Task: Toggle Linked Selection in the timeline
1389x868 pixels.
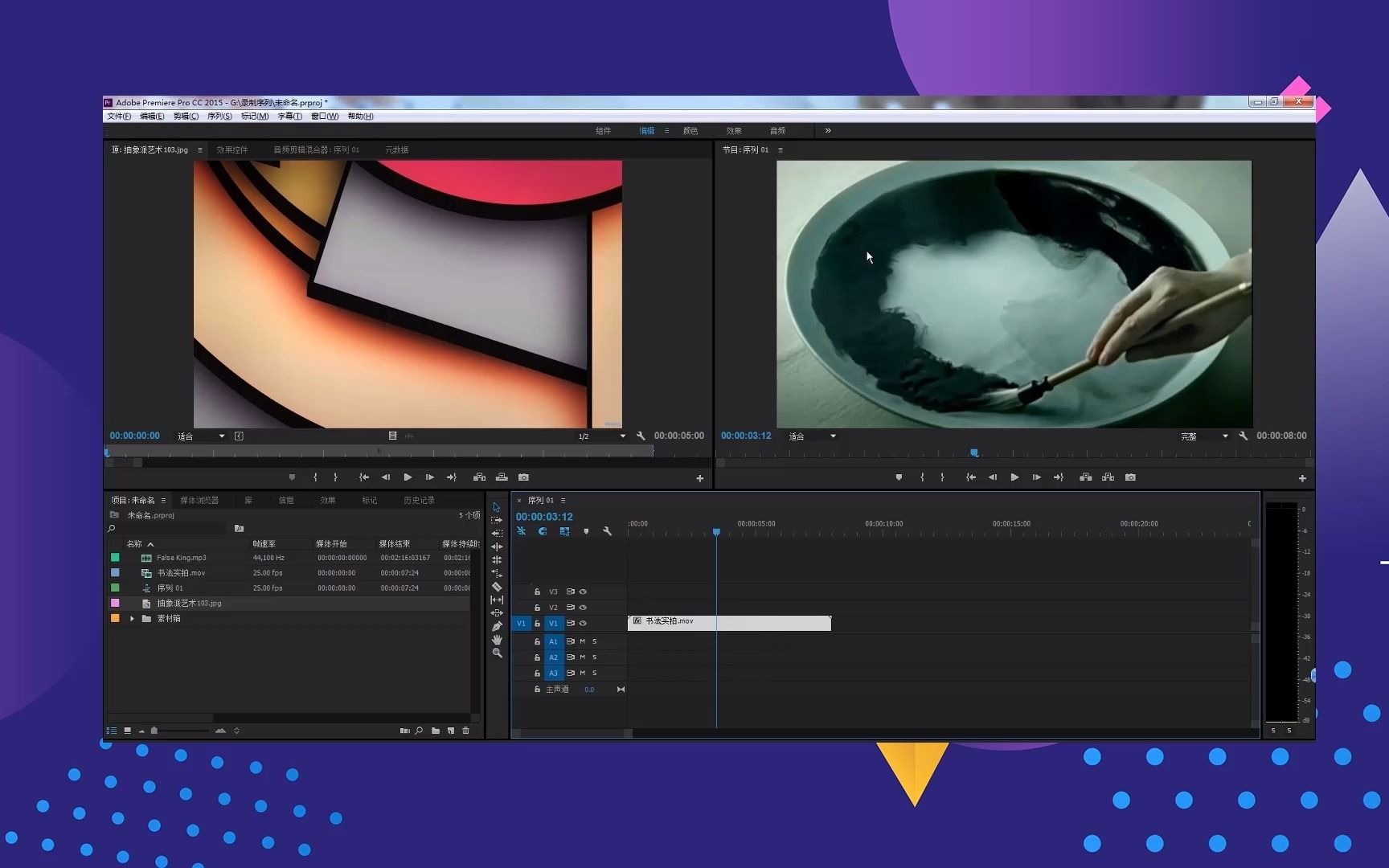Action: pos(564,531)
